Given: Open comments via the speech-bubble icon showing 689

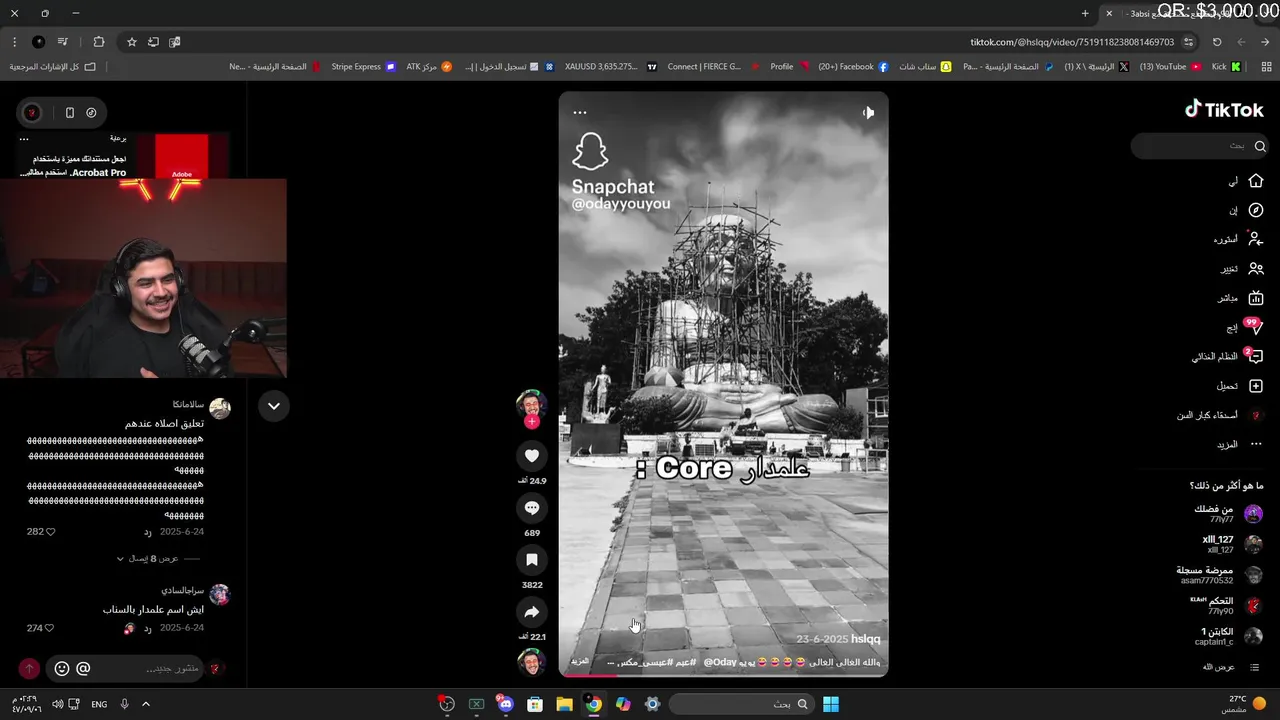Looking at the screenshot, I should tap(531, 508).
